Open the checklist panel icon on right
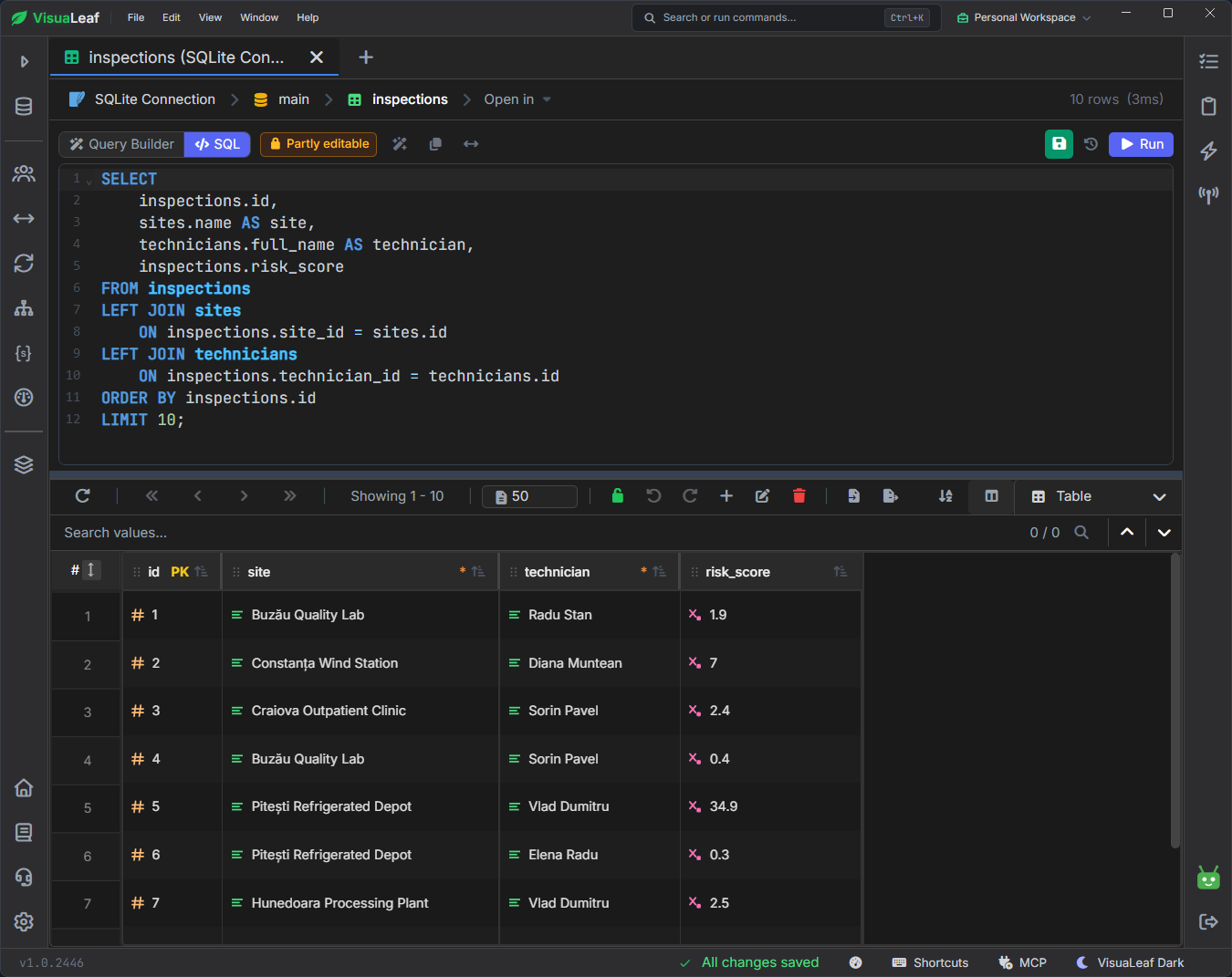This screenshot has width=1232, height=977. tap(1208, 61)
